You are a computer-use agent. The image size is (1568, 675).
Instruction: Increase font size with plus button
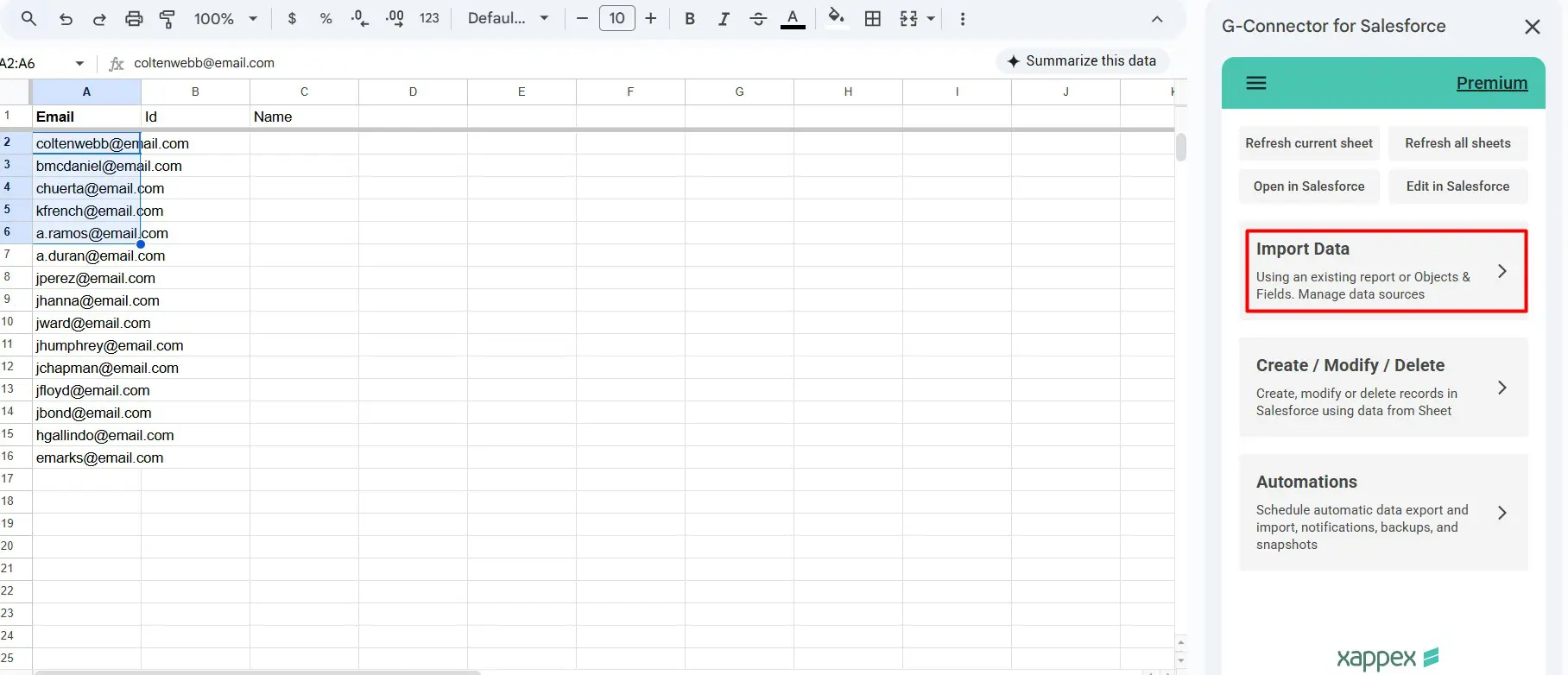pos(651,18)
